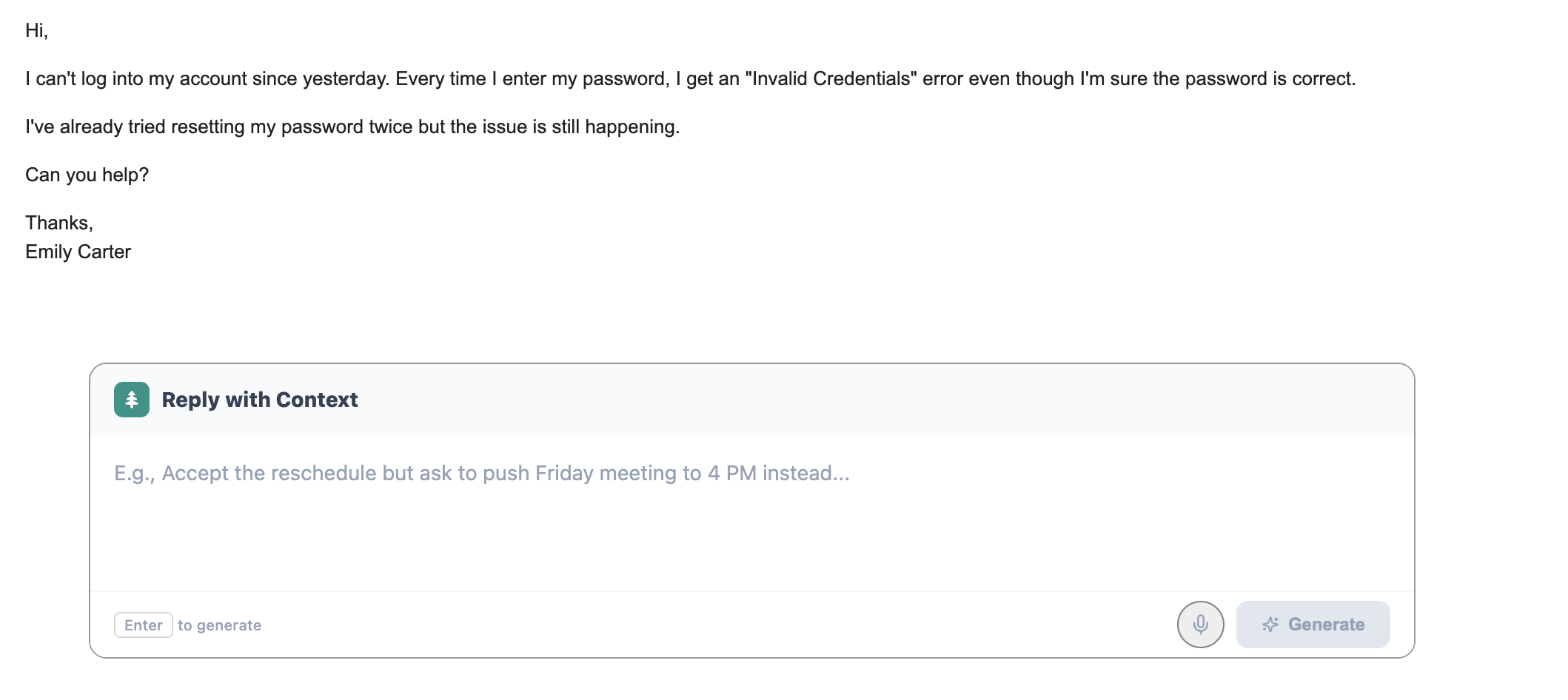Click the Generate button label
This screenshot has width=1568, height=700.
(1326, 625)
